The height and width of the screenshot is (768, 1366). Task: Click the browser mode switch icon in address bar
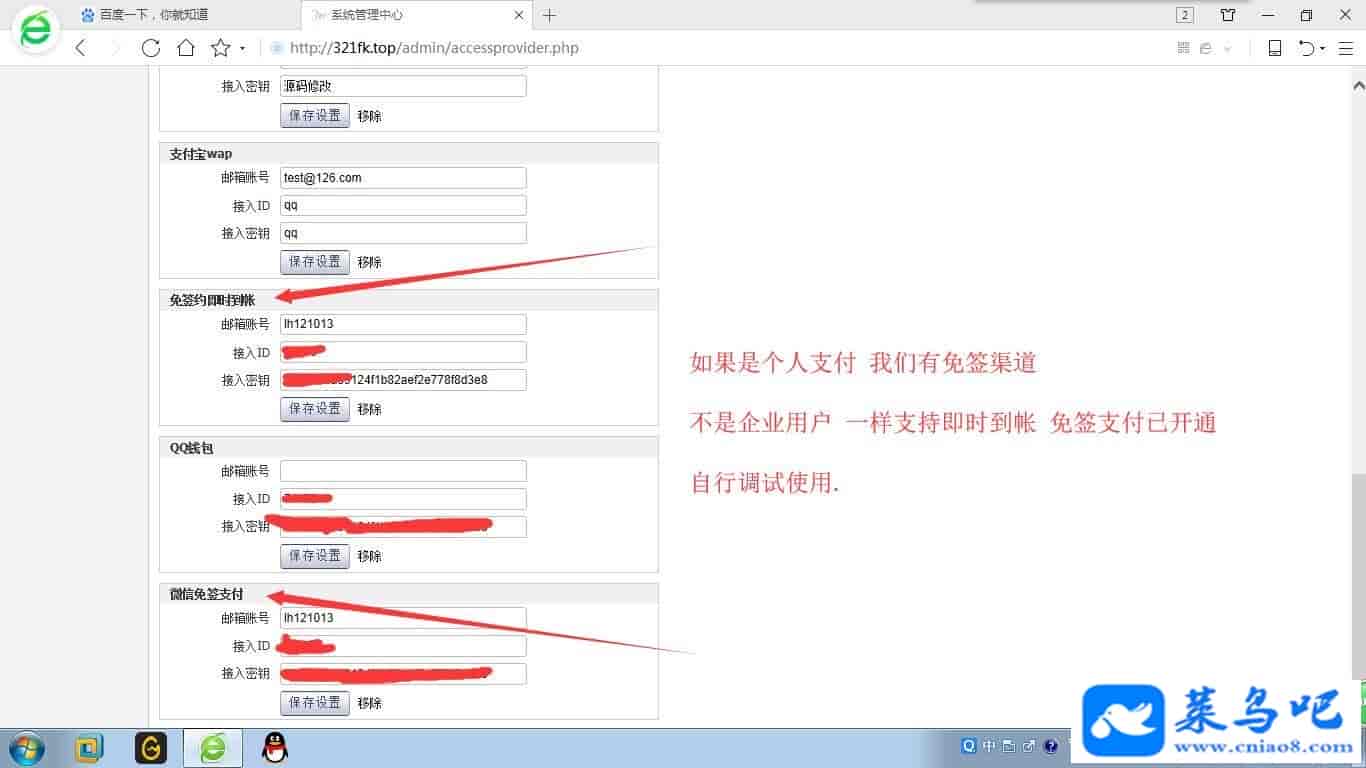(1206, 48)
